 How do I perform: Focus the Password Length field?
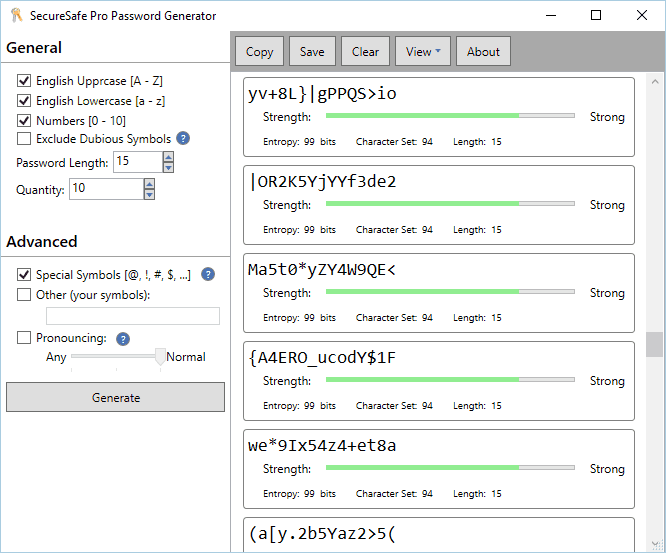138,162
